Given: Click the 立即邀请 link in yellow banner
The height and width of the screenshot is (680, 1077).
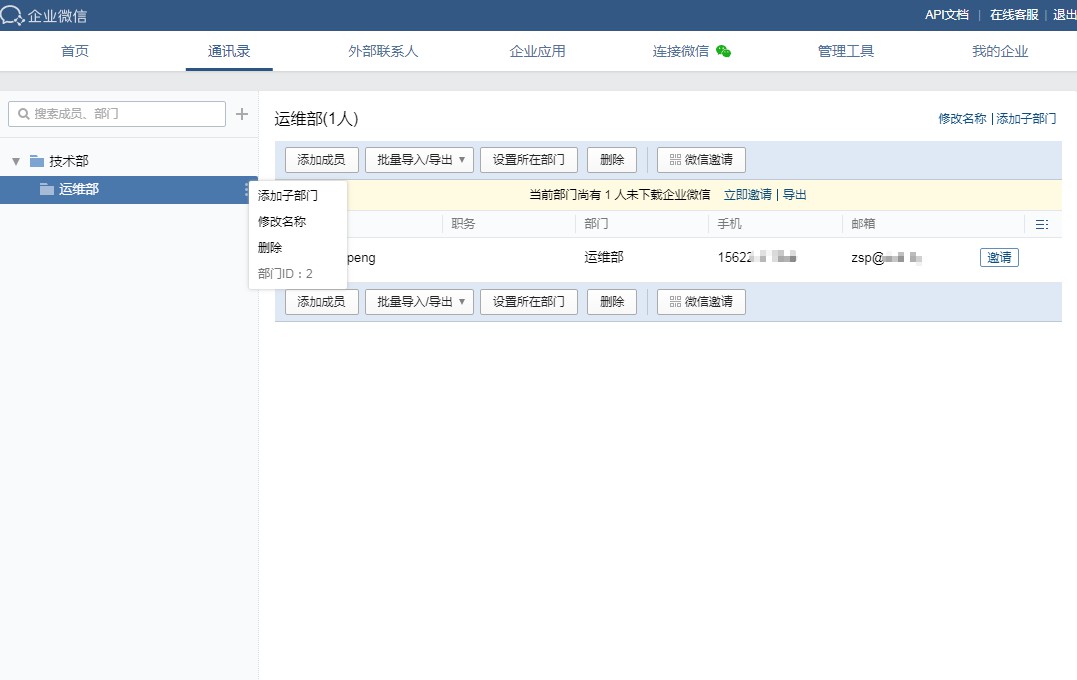Looking at the screenshot, I should click(x=747, y=195).
